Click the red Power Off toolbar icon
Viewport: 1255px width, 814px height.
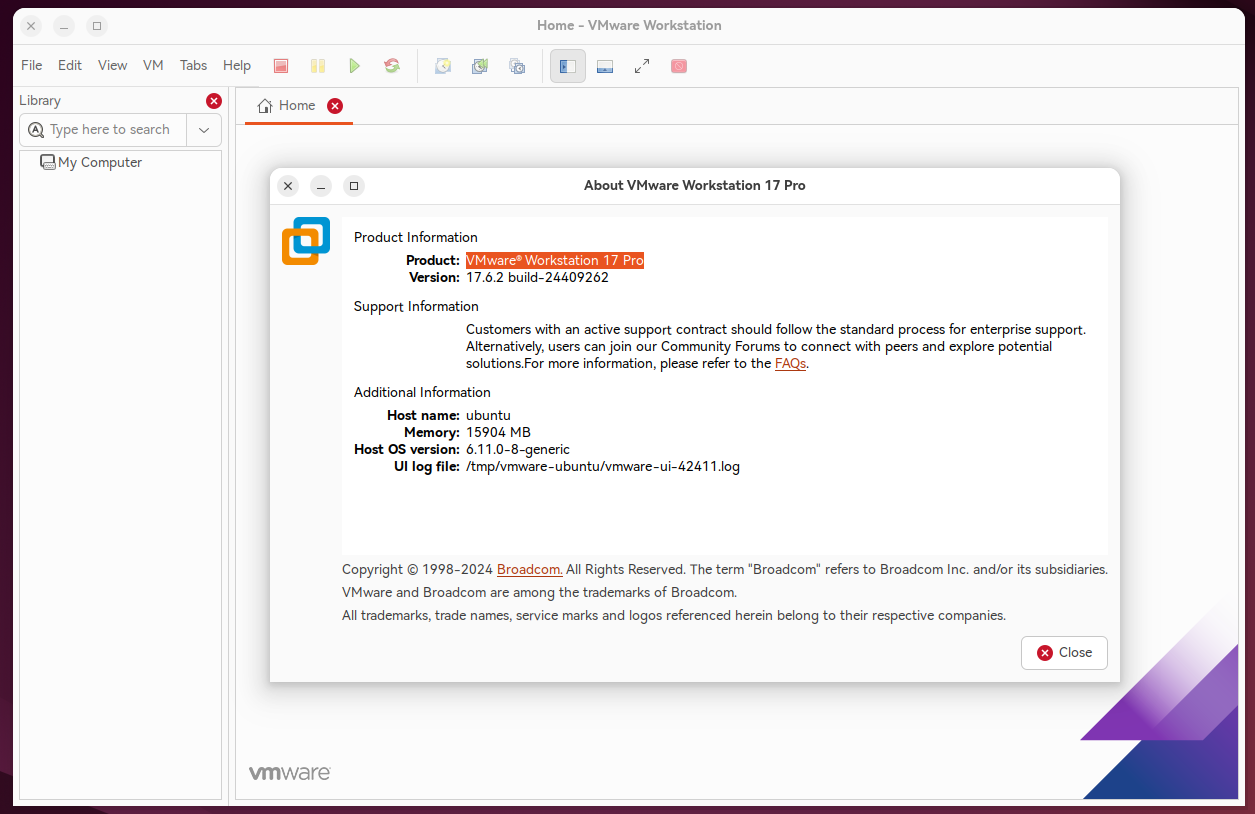(281, 66)
